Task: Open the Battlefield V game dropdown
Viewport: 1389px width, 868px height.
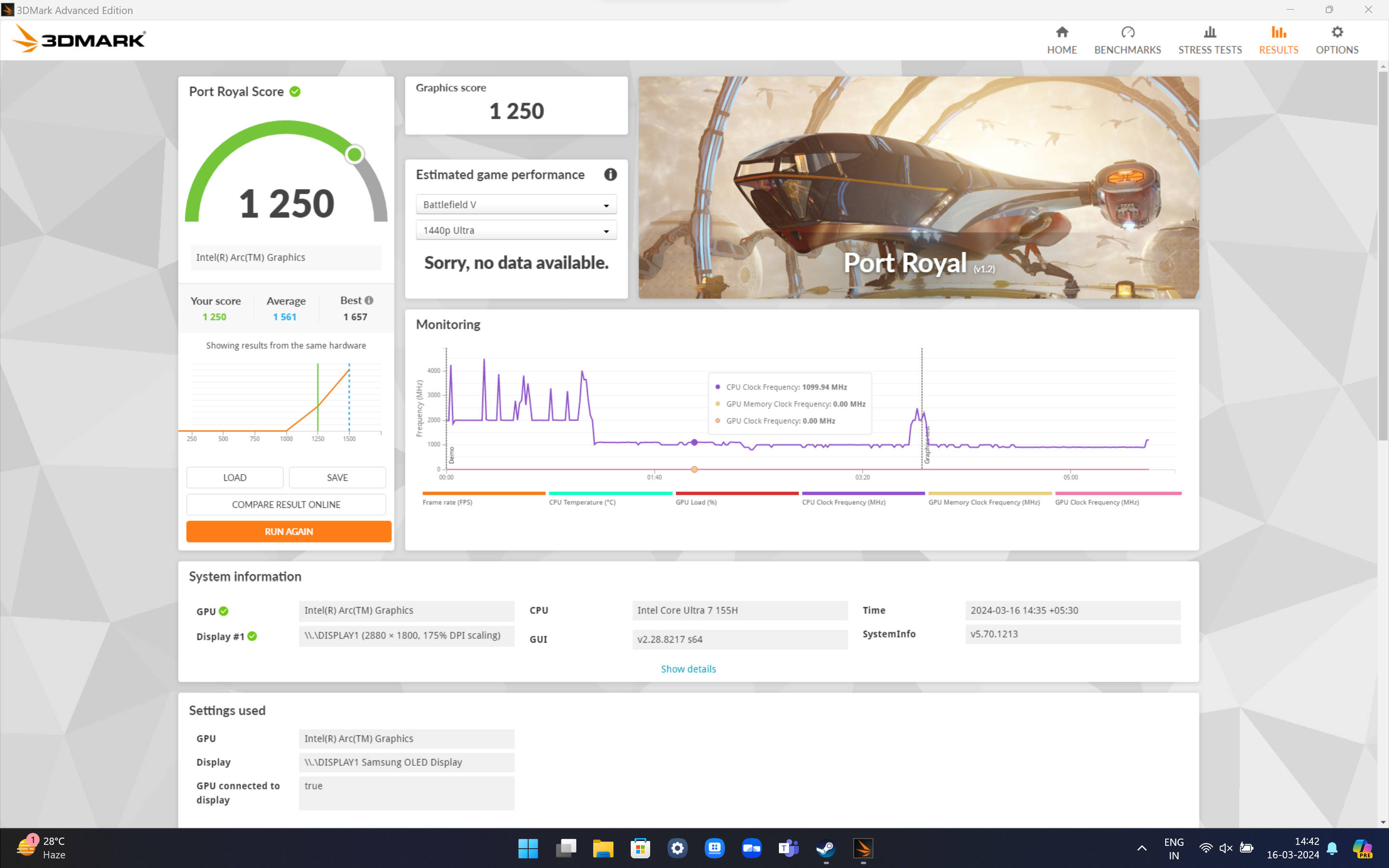Action: (x=516, y=204)
